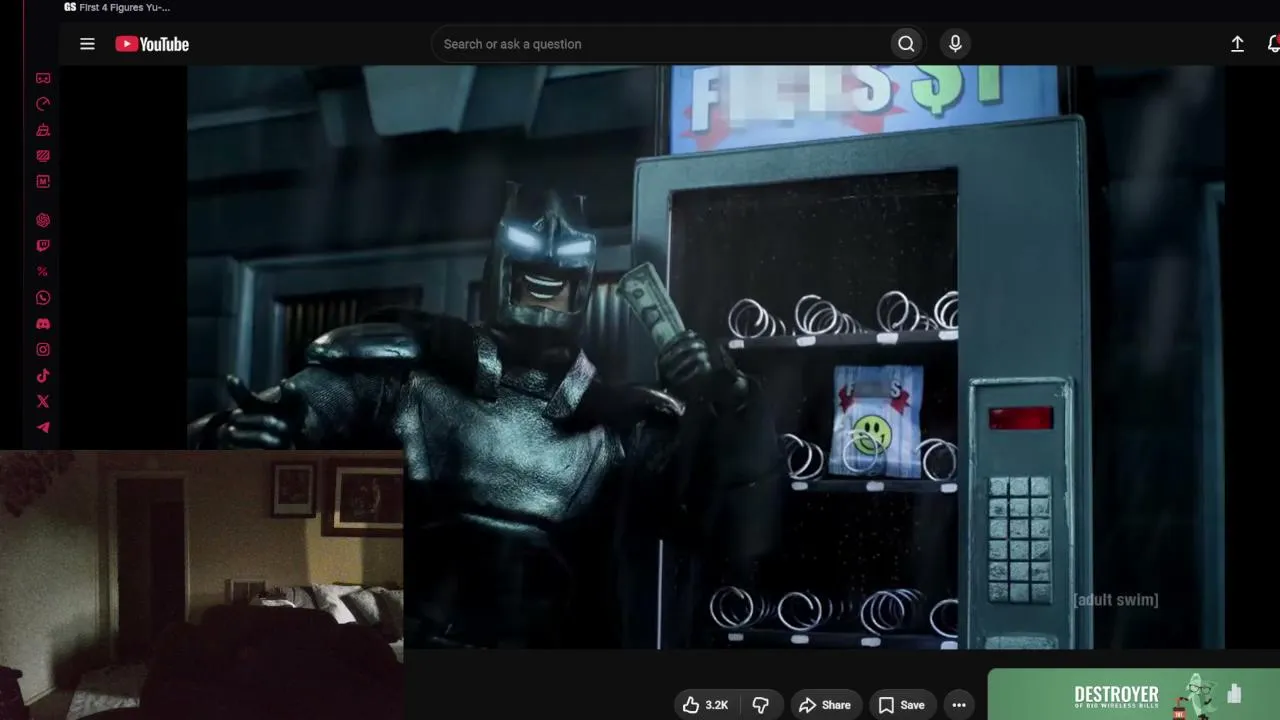Open X (Twitter) from the browser sidebar
Screen dimensions: 1280x720
click(43, 402)
